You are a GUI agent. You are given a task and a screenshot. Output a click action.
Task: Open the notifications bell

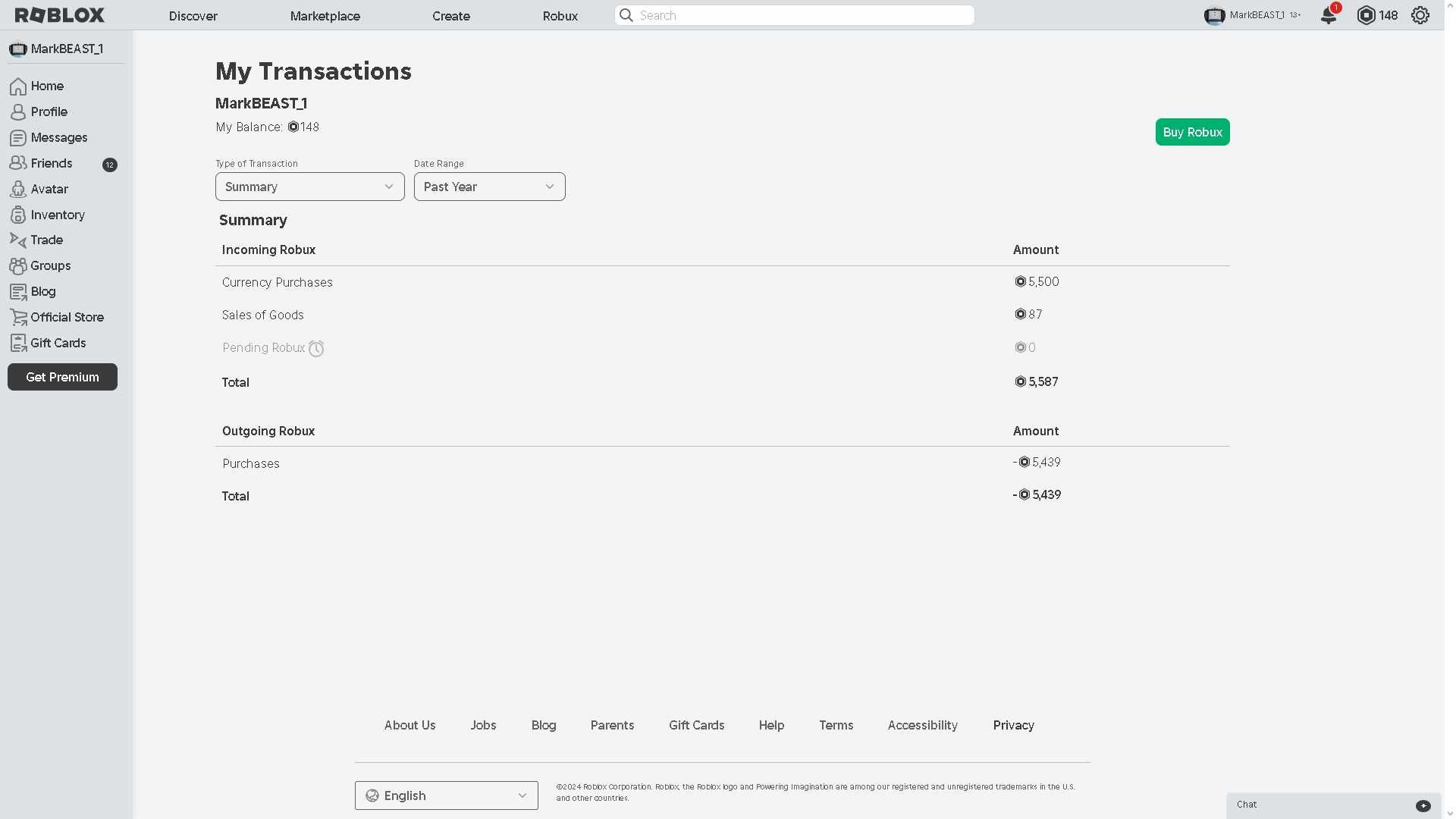[1329, 15]
